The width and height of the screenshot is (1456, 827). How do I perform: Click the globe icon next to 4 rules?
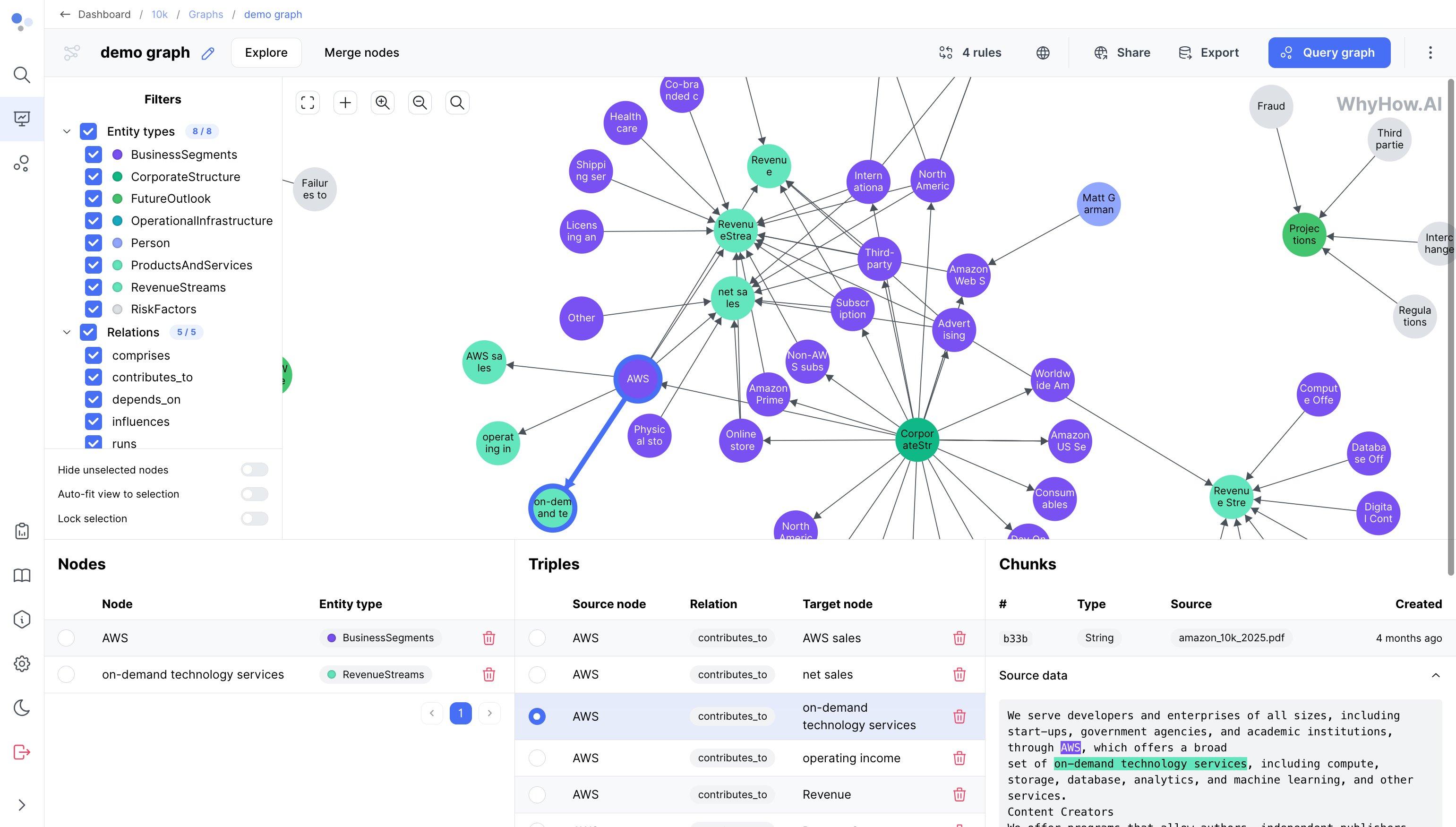(x=1043, y=53)
